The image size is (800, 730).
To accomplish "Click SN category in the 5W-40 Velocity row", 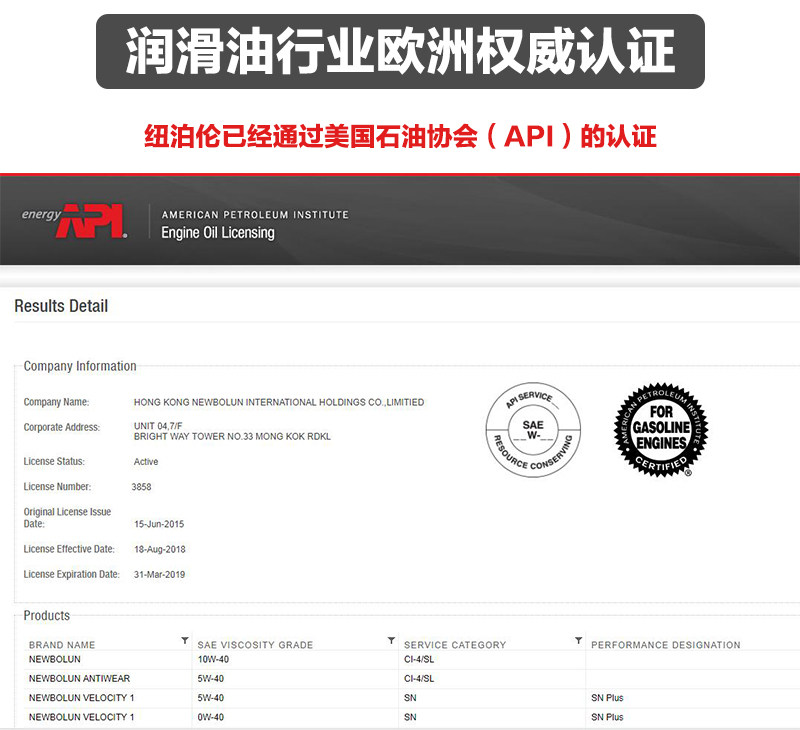I will point(410,698).
